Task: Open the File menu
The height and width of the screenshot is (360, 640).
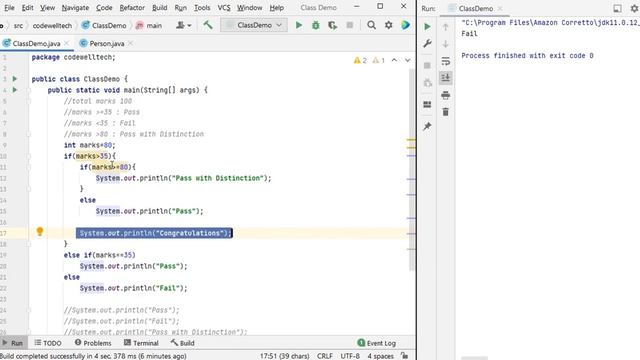Action: pyautogui.click(x=9, y=8)
